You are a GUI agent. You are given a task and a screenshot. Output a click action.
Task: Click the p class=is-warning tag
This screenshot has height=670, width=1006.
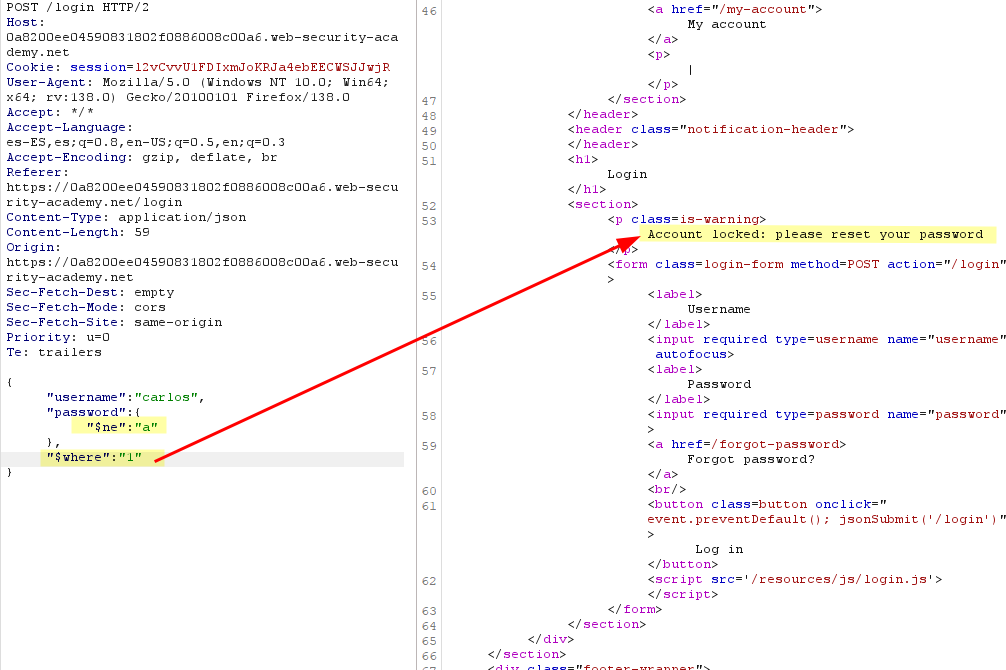tap(686, 219)
